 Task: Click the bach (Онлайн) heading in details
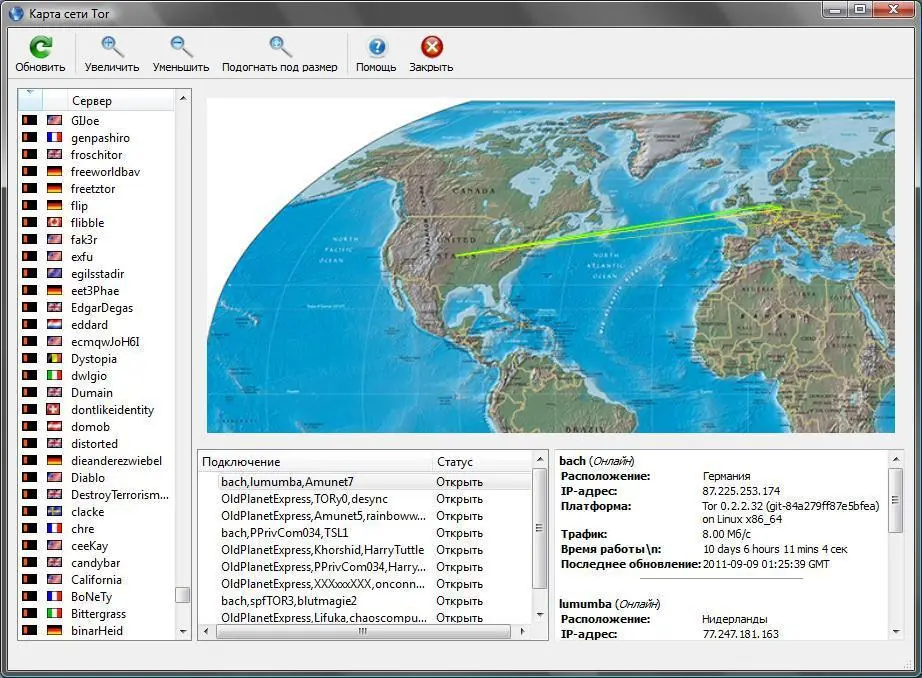coord(597,461)
